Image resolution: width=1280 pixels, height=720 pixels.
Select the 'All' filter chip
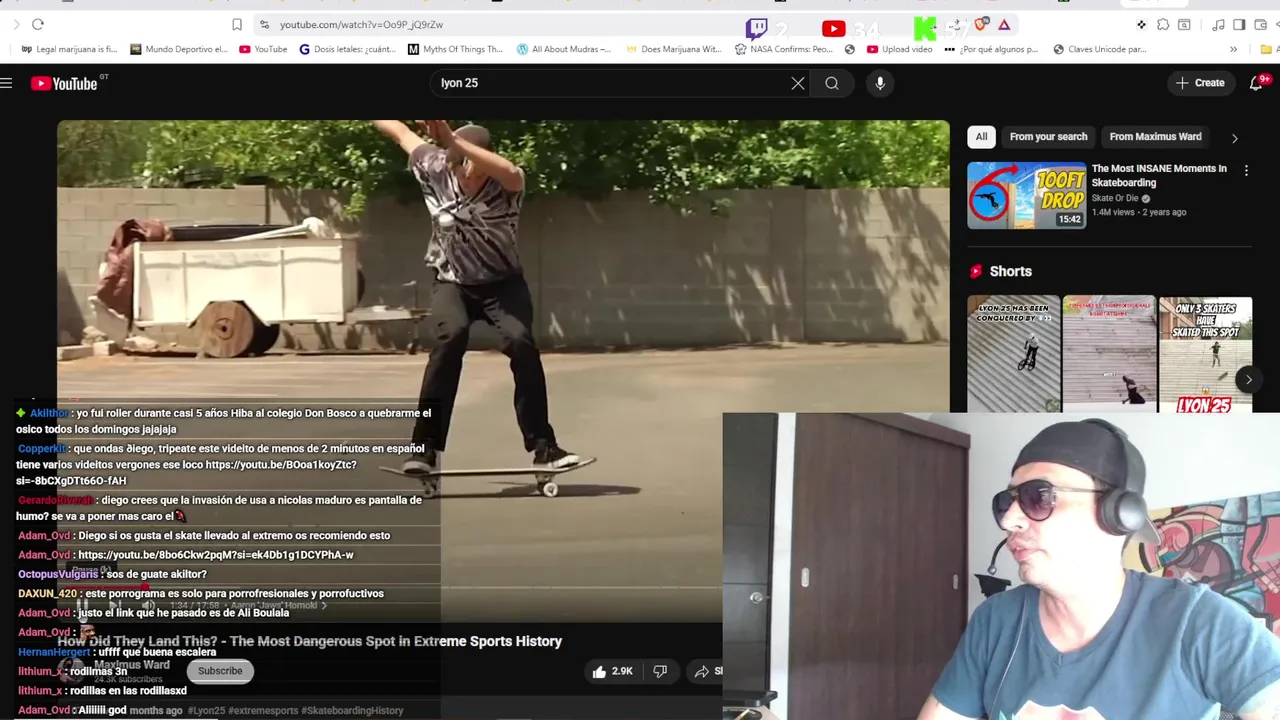(x=981, y=137)
